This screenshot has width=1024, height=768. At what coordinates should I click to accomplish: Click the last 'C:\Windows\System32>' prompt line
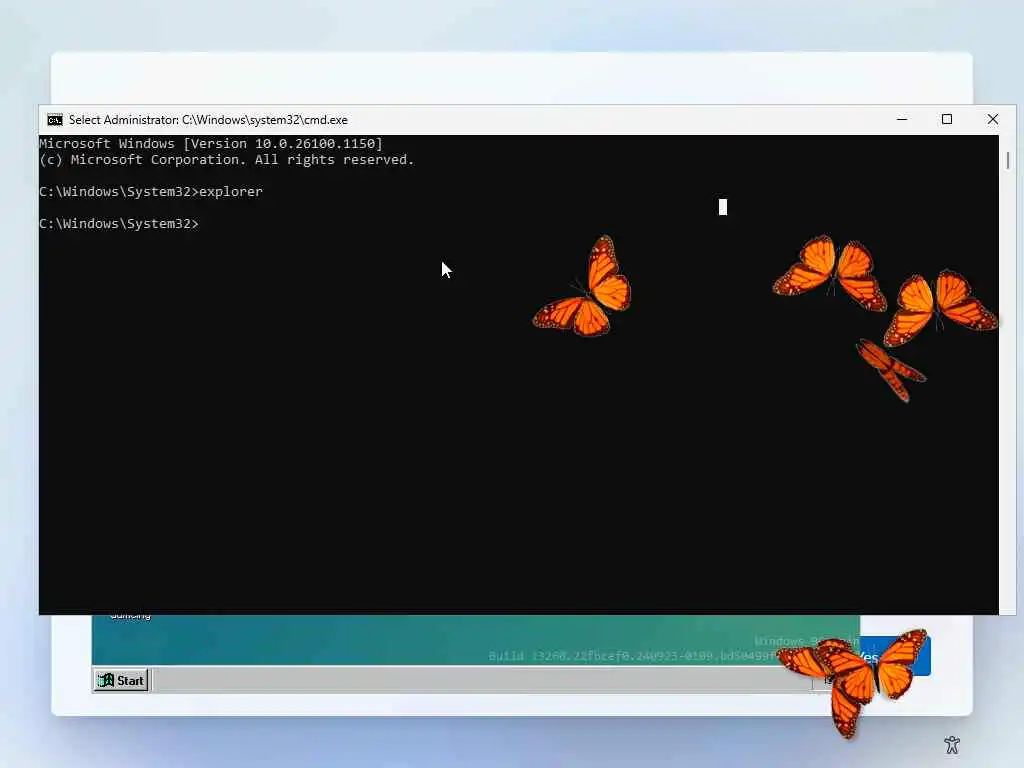point(119,223)
